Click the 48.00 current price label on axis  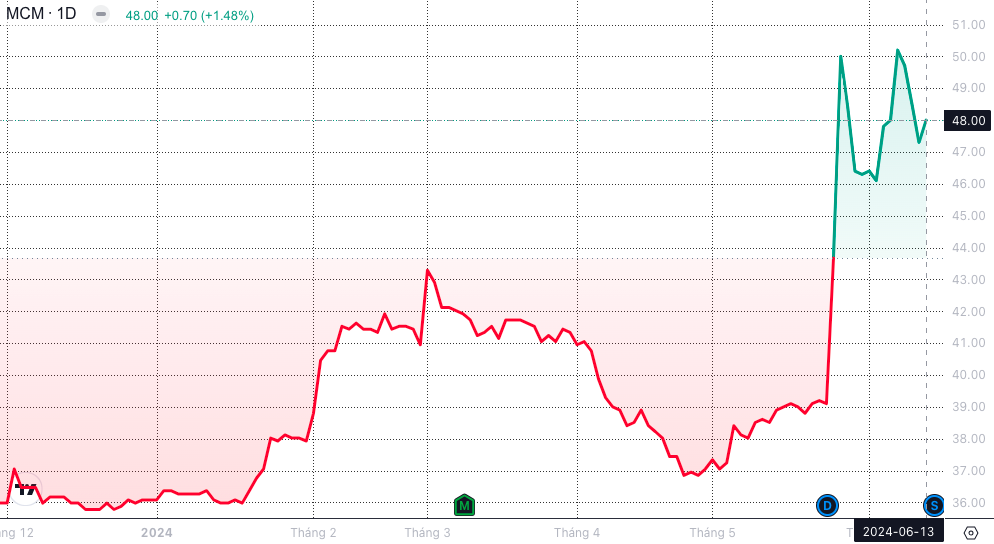[968, 120]
